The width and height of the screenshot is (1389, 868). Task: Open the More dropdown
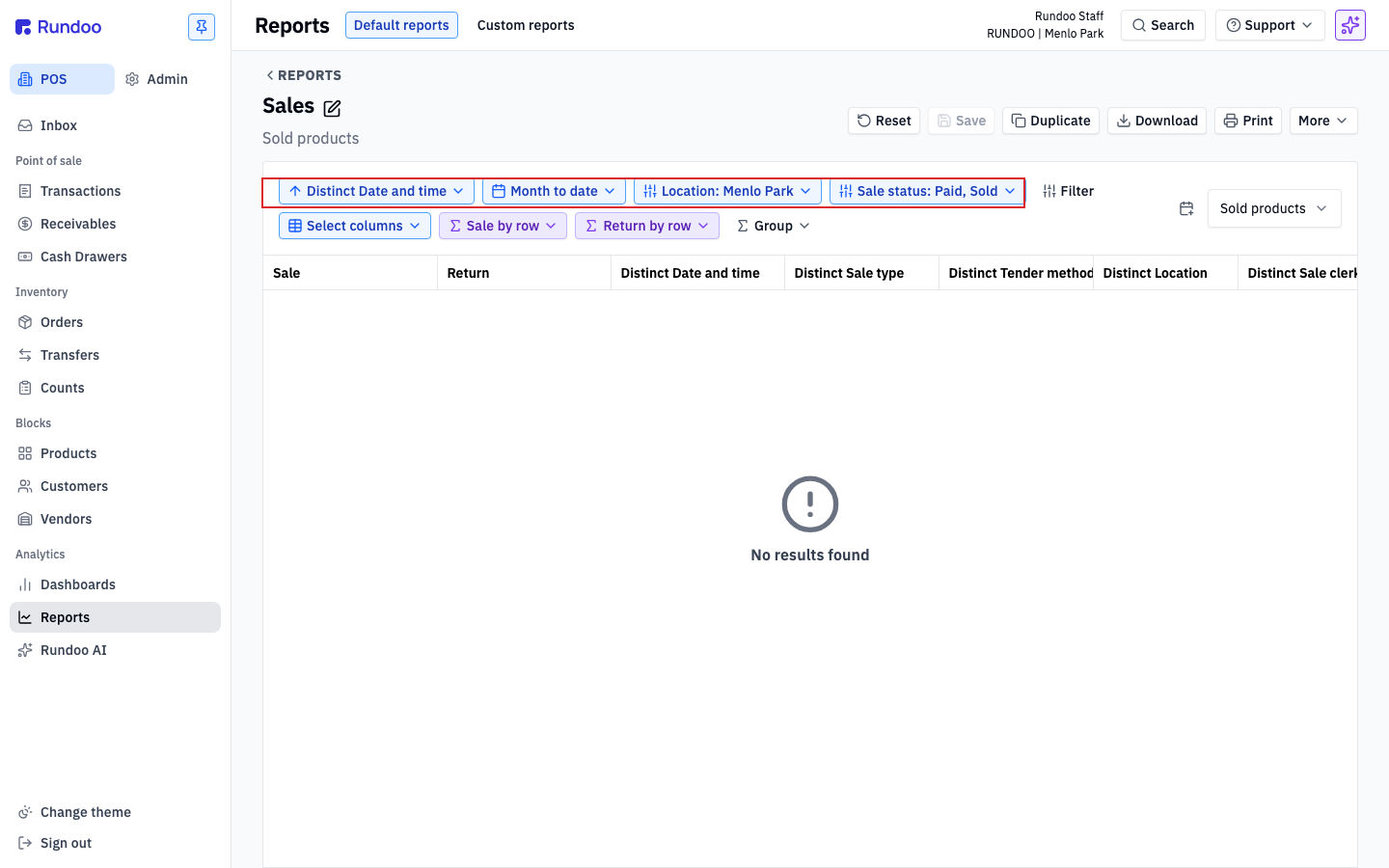1323,121
